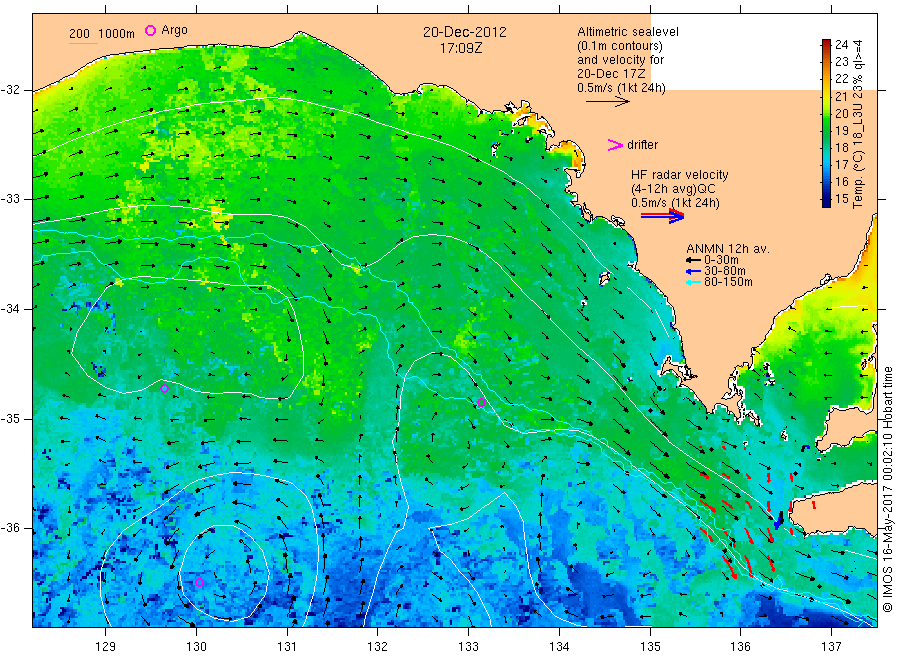Click the '(4-12h avg)QC' radar text

click(673, 189)
